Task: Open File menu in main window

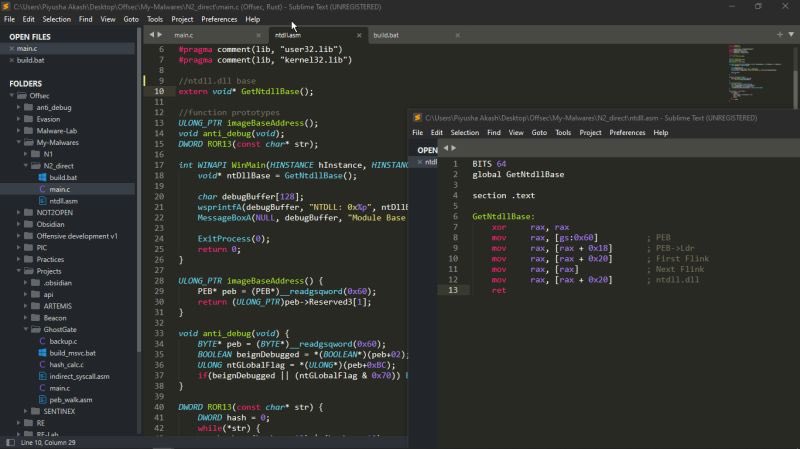Action: [x=9, y=19]
